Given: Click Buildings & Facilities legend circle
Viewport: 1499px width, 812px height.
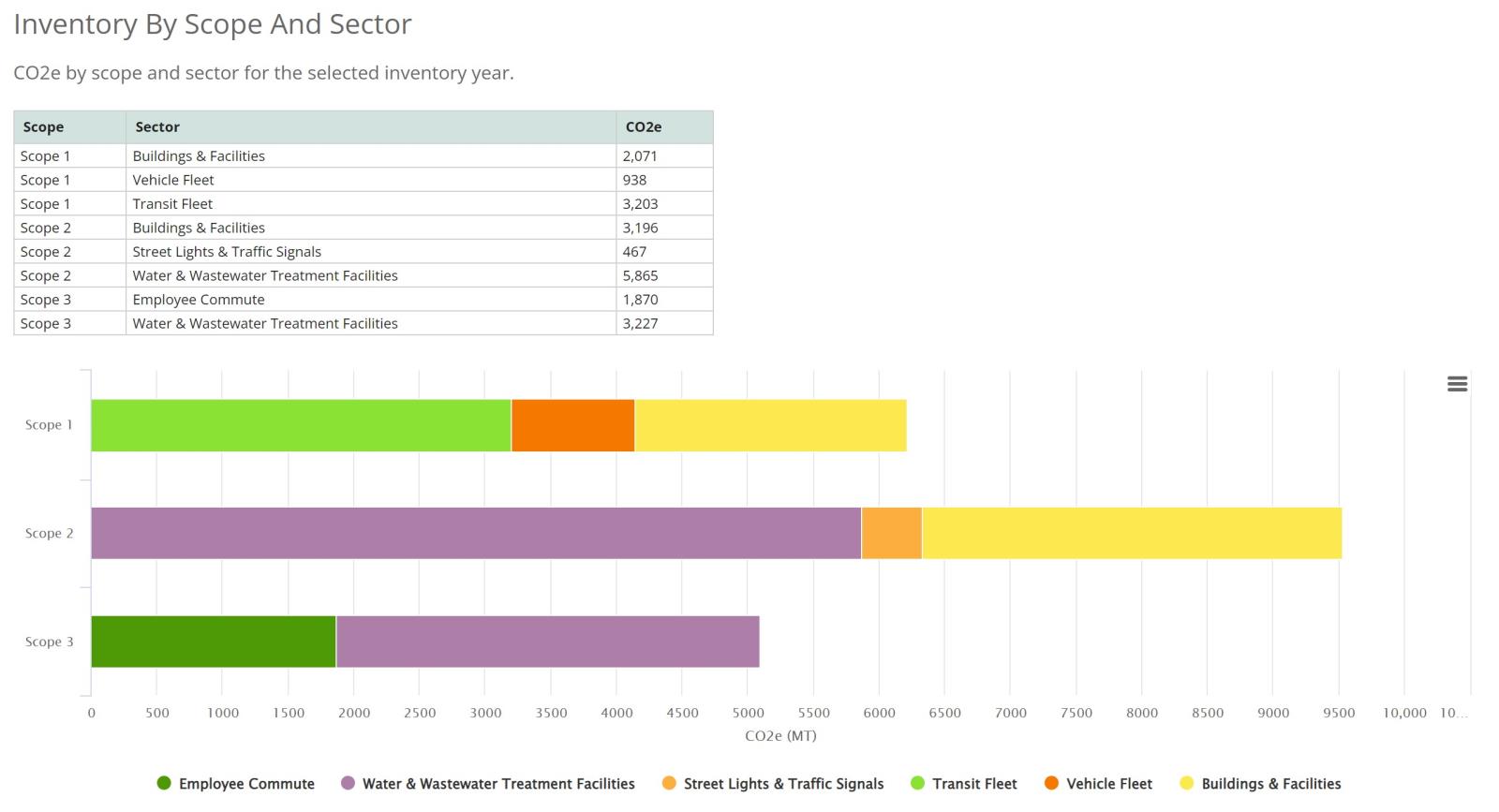Looking at the screenshot, I should click(1187, 783).
